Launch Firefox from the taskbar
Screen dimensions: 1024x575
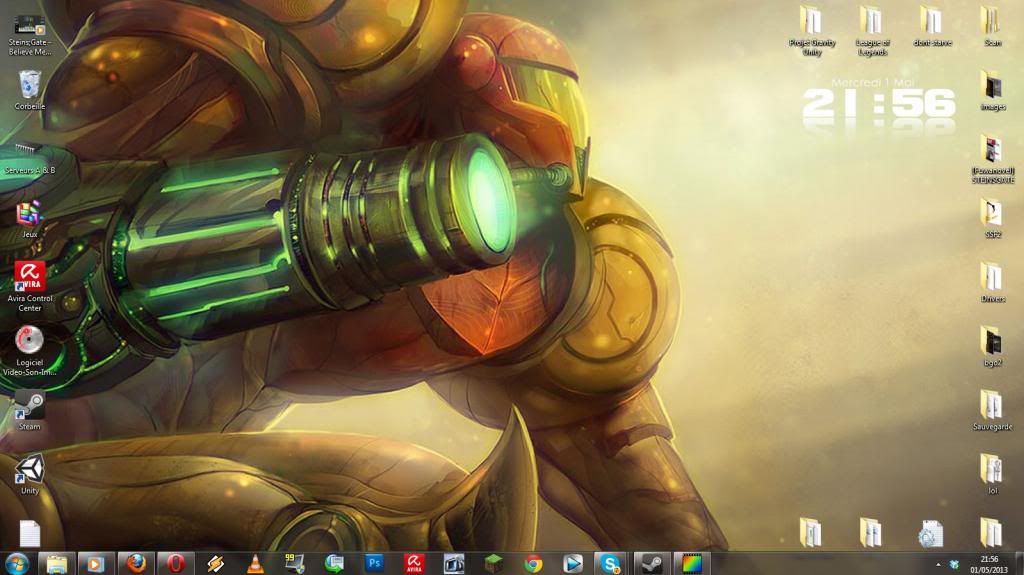click(x=136, y=563)
